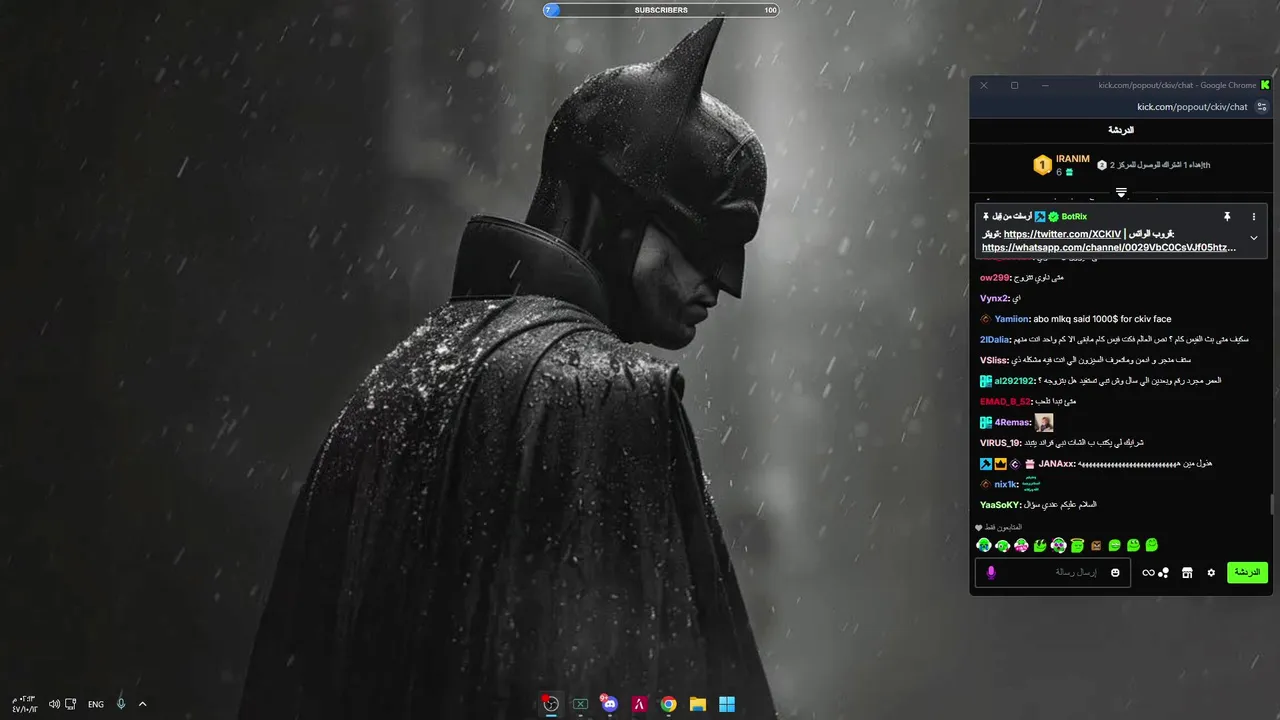Open the twitter.com/XCKIV link

pyautogui.click(x=1062, y=234)
